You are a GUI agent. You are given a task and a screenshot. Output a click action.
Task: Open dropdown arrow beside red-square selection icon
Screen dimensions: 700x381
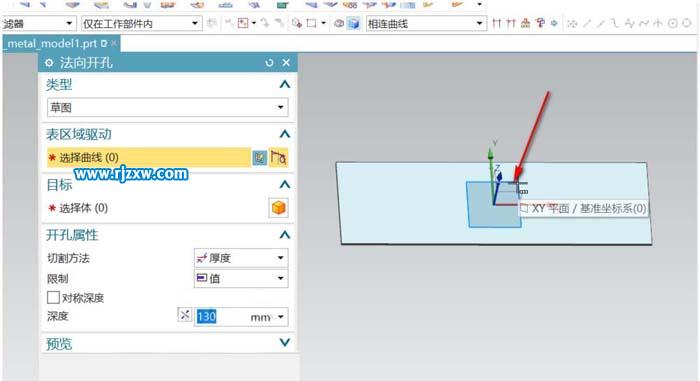(x=254, y=23)
